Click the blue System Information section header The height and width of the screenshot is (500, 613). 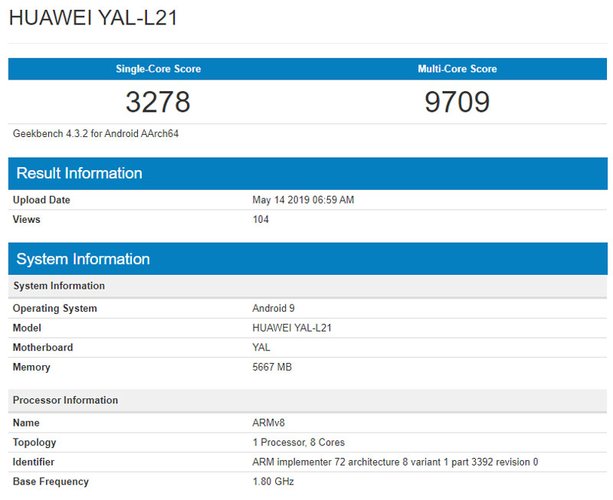[x=308, y=259]
